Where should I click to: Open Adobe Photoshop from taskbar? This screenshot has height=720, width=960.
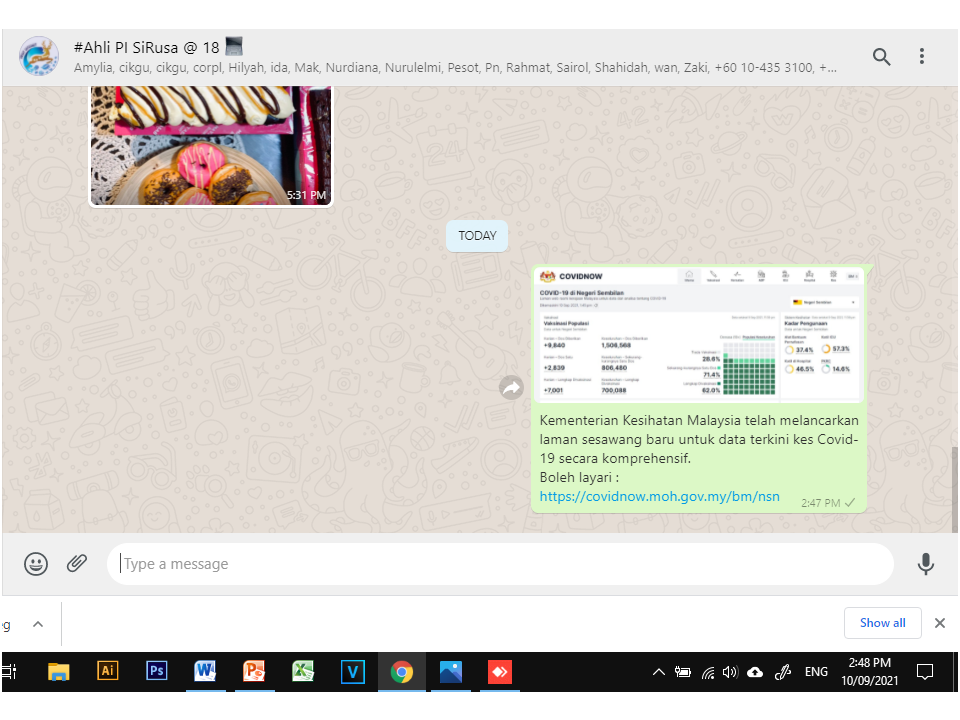tap(156, 671)
